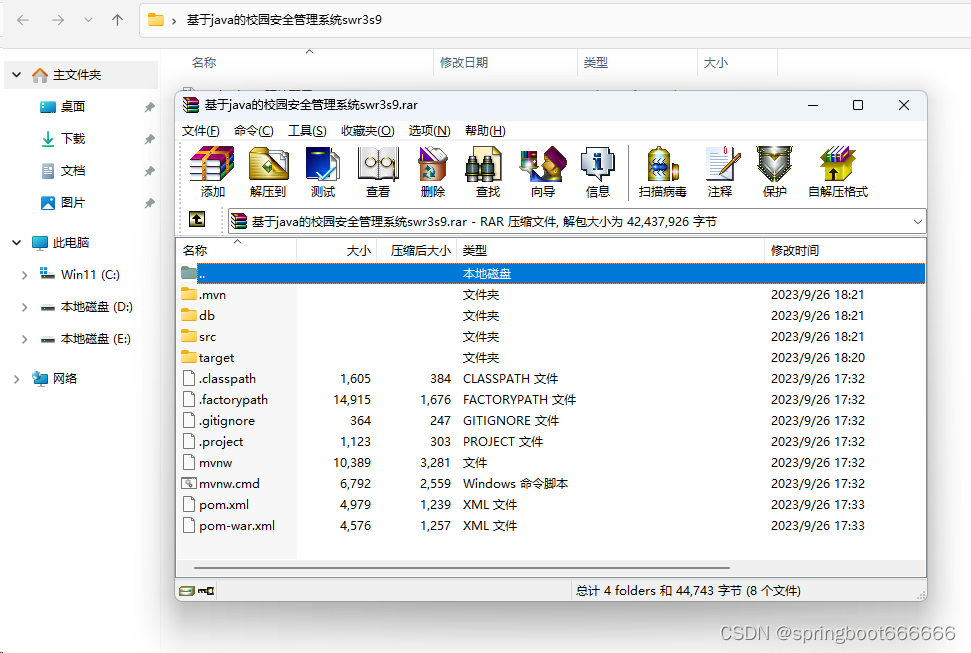Click the Scan Virus (扫描病毒) icon
971x653 pixels.
[x=663, y=172]
